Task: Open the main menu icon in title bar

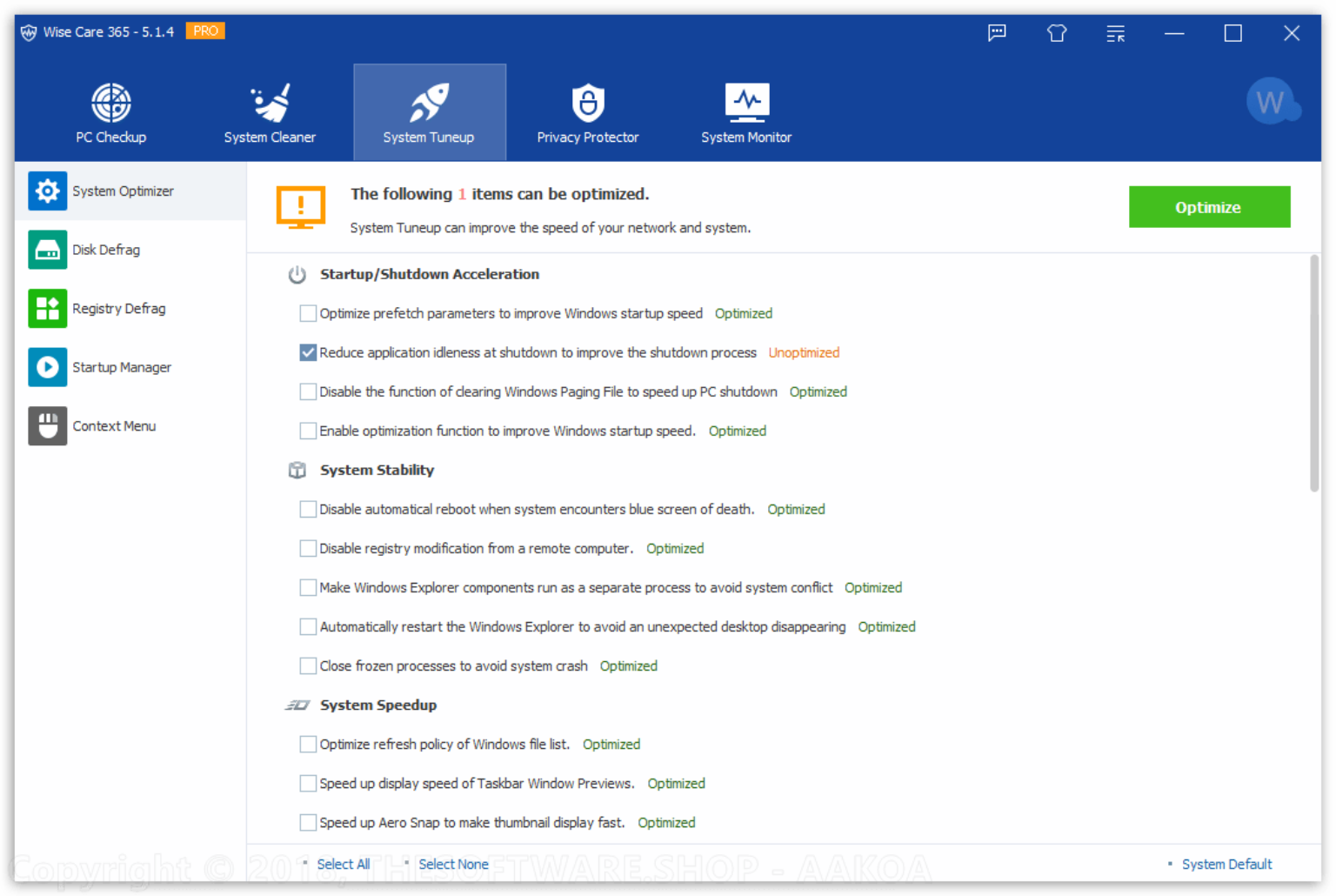Action: (x=1116, y=33)
